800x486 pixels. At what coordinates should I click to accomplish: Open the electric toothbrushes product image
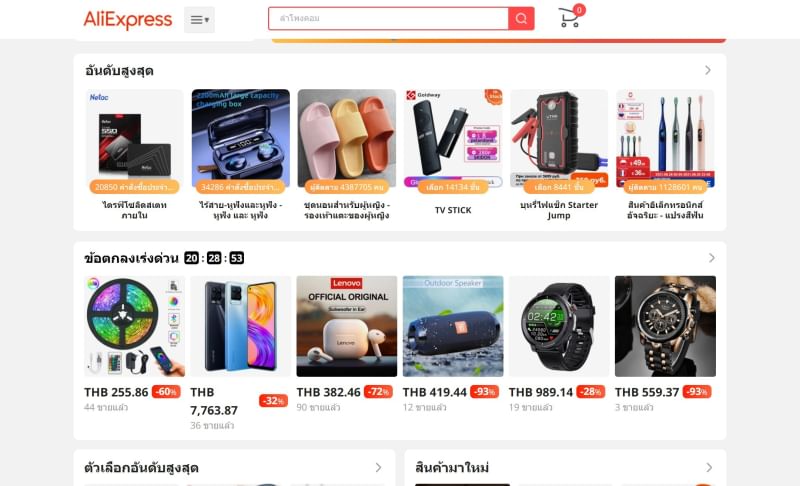point(665,139)
